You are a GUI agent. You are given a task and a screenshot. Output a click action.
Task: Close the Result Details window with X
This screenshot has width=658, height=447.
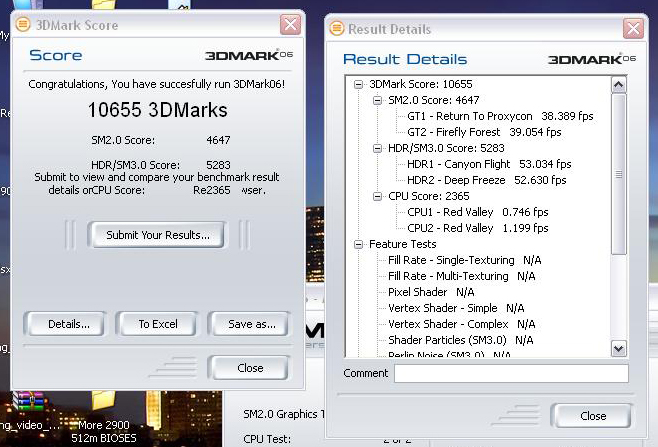coord(633,29)
